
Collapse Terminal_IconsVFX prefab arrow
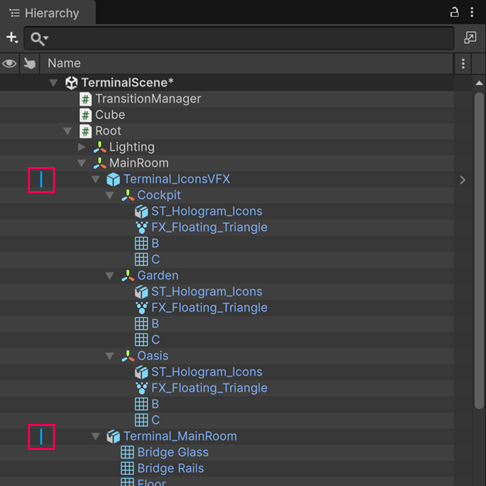tap(96, 179)
